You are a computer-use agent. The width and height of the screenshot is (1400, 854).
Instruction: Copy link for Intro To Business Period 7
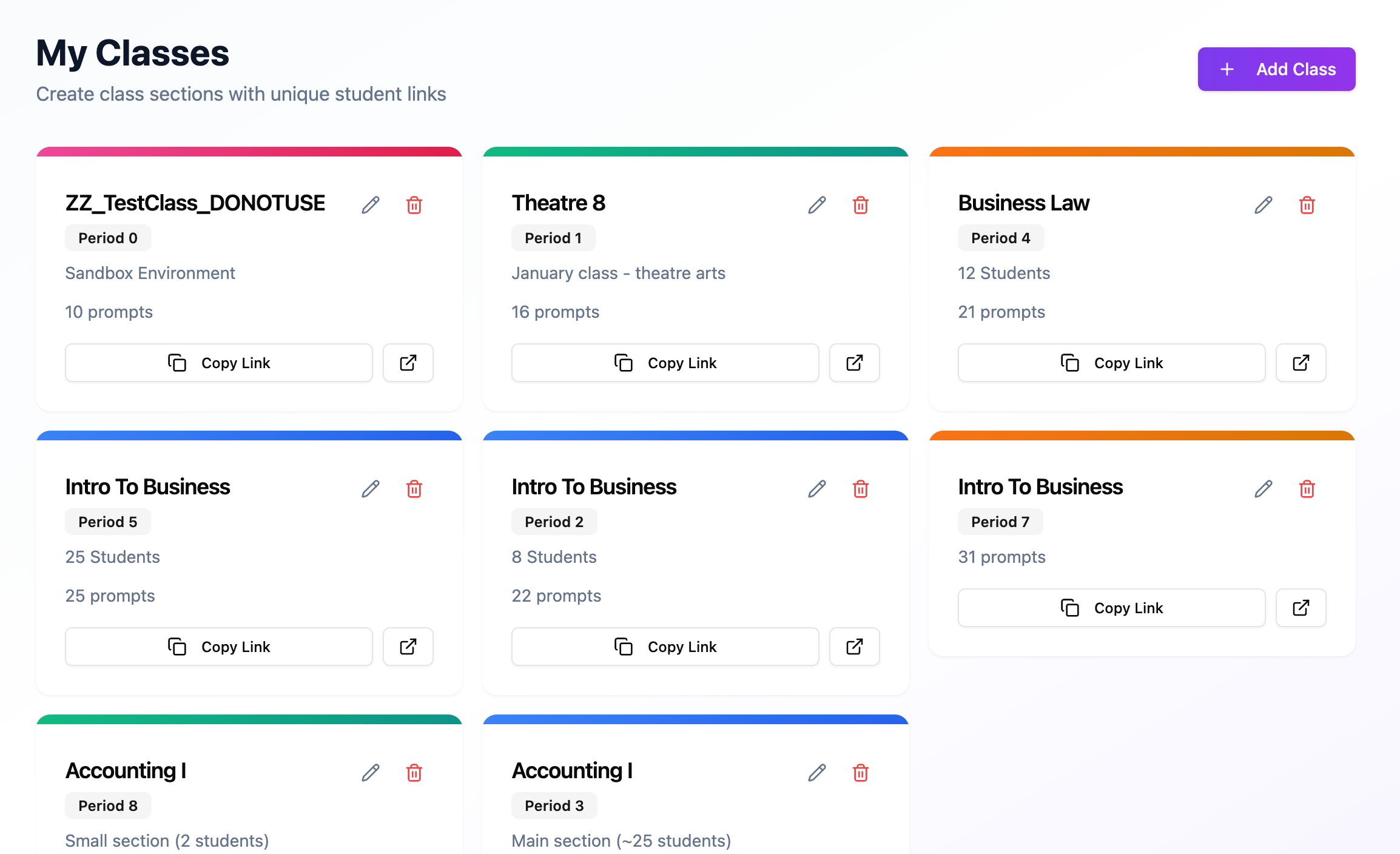pyautogui.click(x=1112, y=608)
